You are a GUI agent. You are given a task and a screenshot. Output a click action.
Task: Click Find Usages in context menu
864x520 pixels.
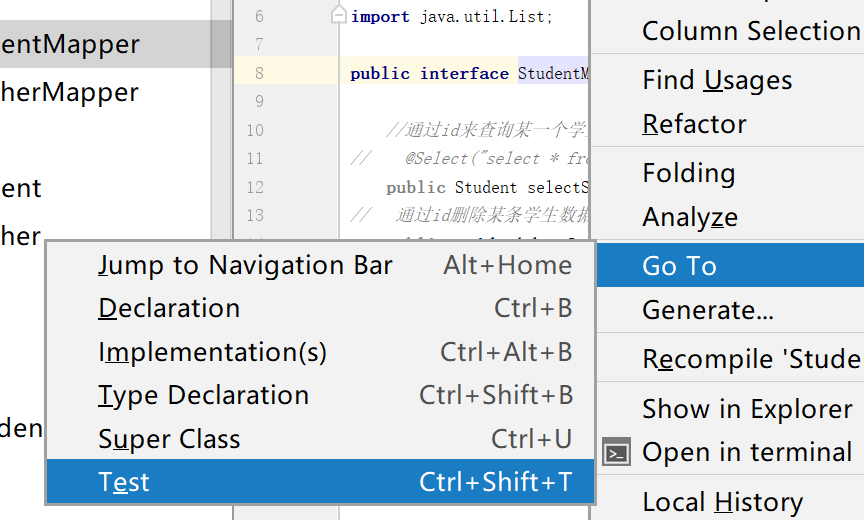(717, 80)
